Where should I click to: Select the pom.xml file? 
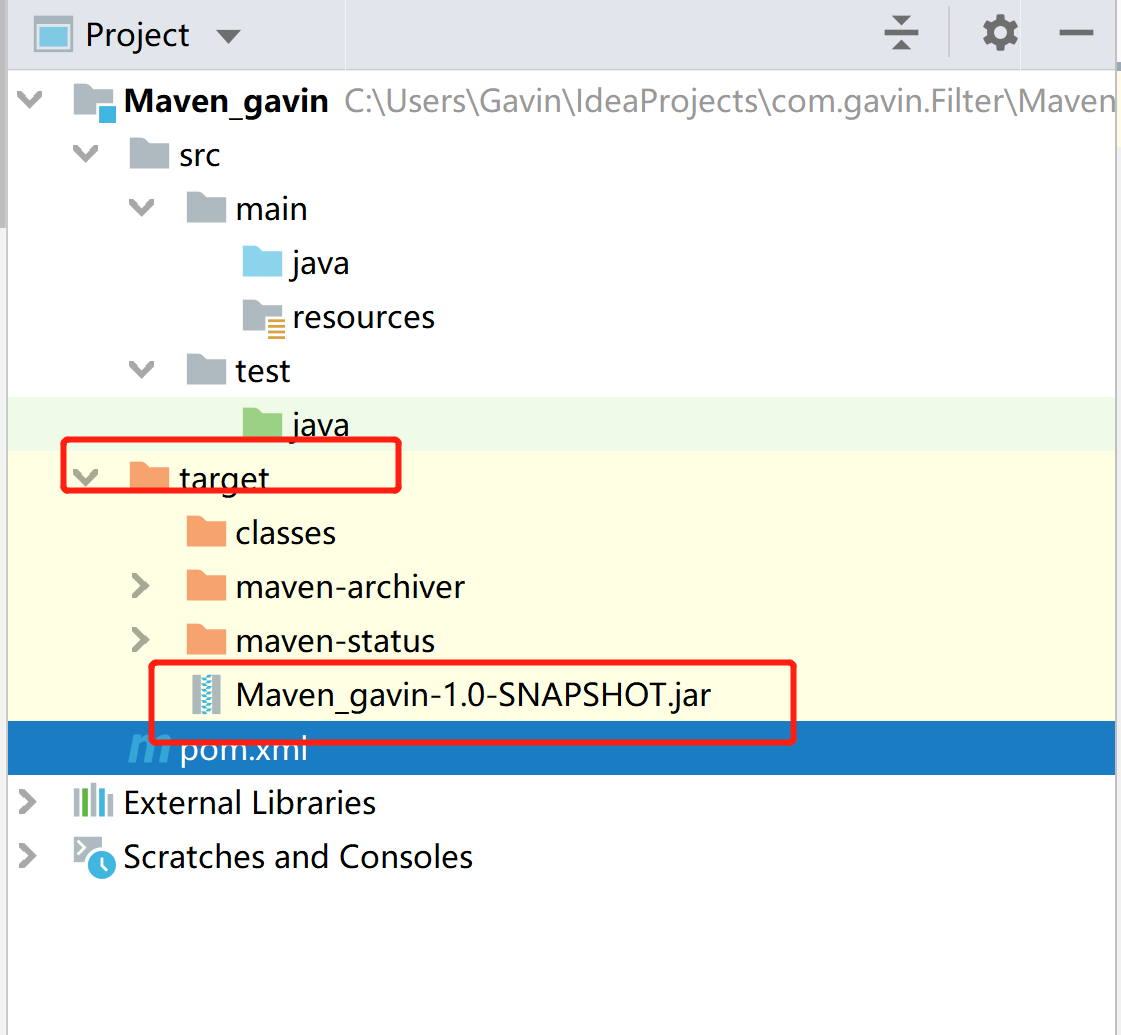(244, 749)
